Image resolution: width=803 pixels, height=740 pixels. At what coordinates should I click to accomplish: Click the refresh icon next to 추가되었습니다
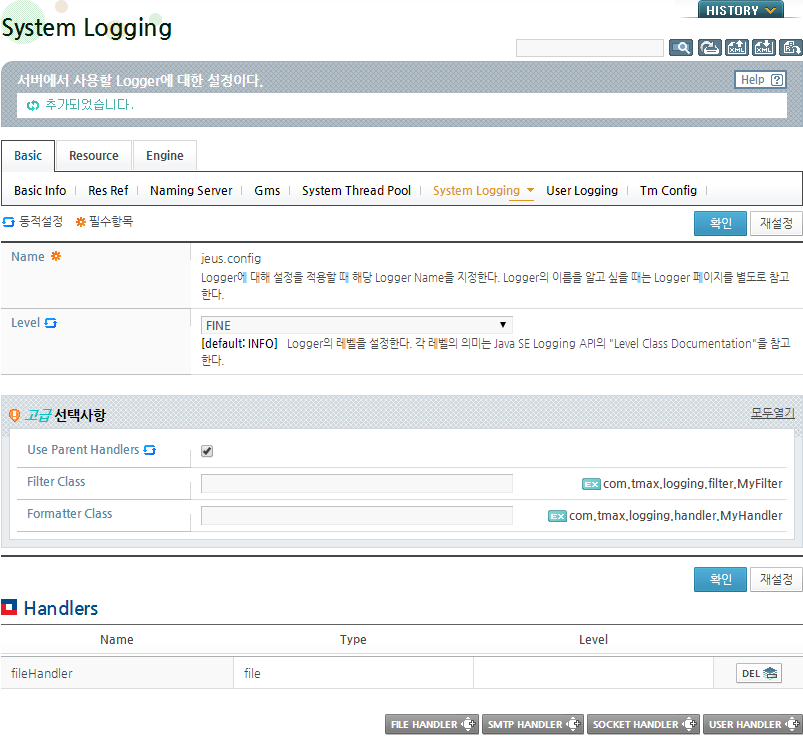point(33,105)
